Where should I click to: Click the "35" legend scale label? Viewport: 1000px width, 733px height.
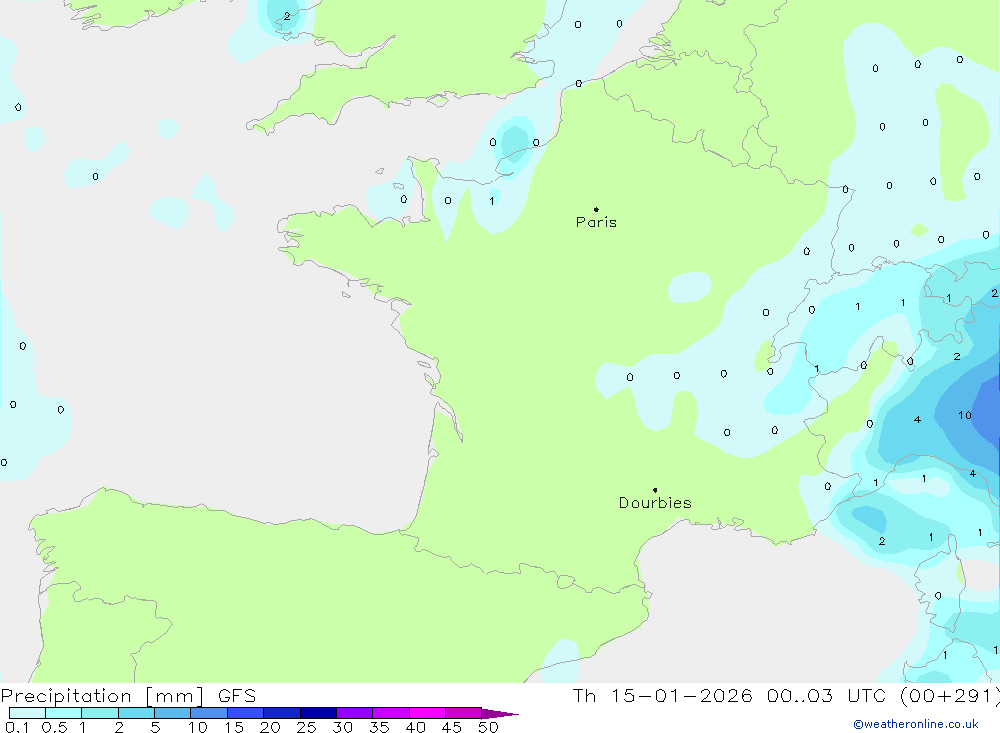point(379,727)
